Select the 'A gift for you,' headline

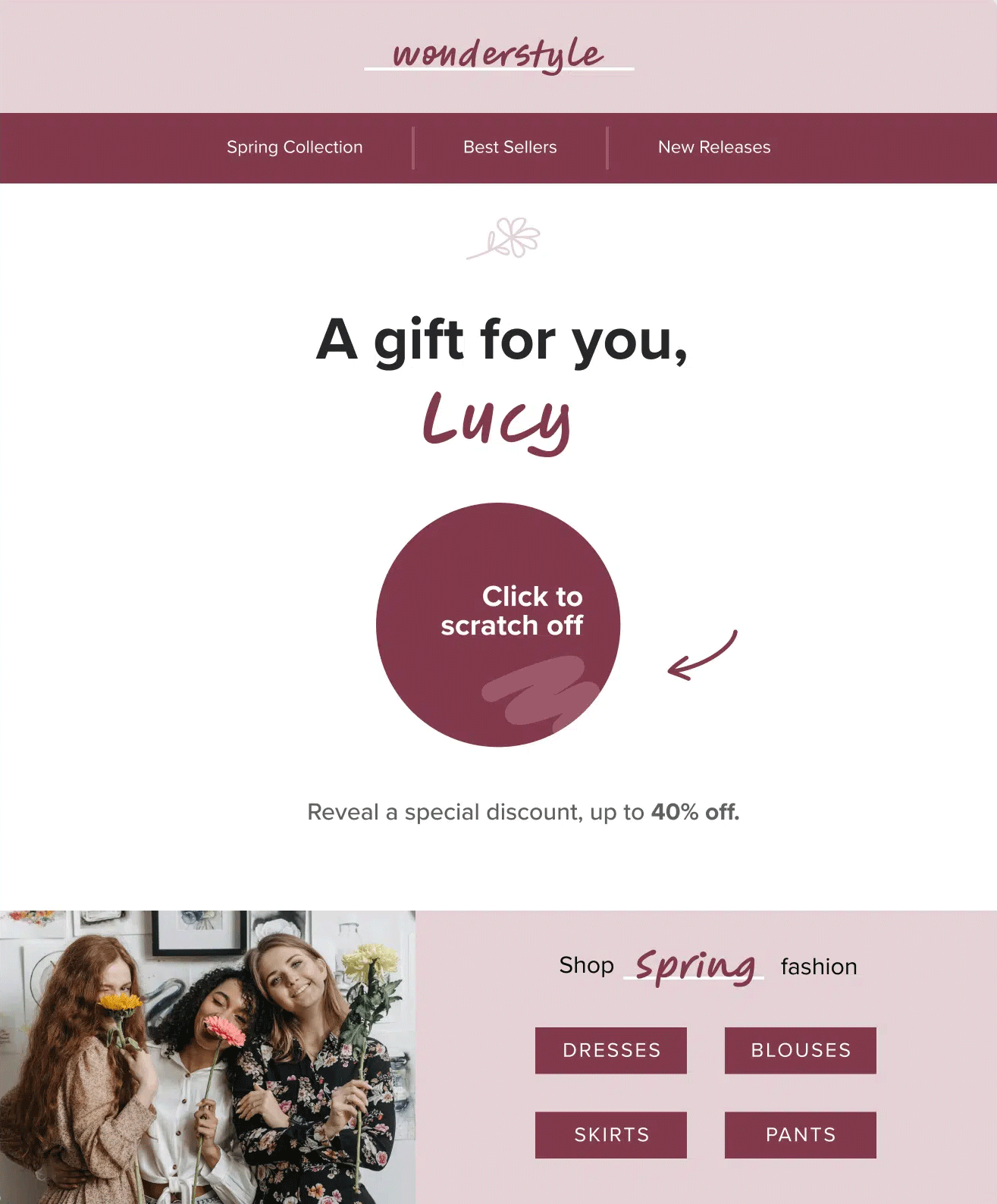pyautogui.click(x=502, y=340)
